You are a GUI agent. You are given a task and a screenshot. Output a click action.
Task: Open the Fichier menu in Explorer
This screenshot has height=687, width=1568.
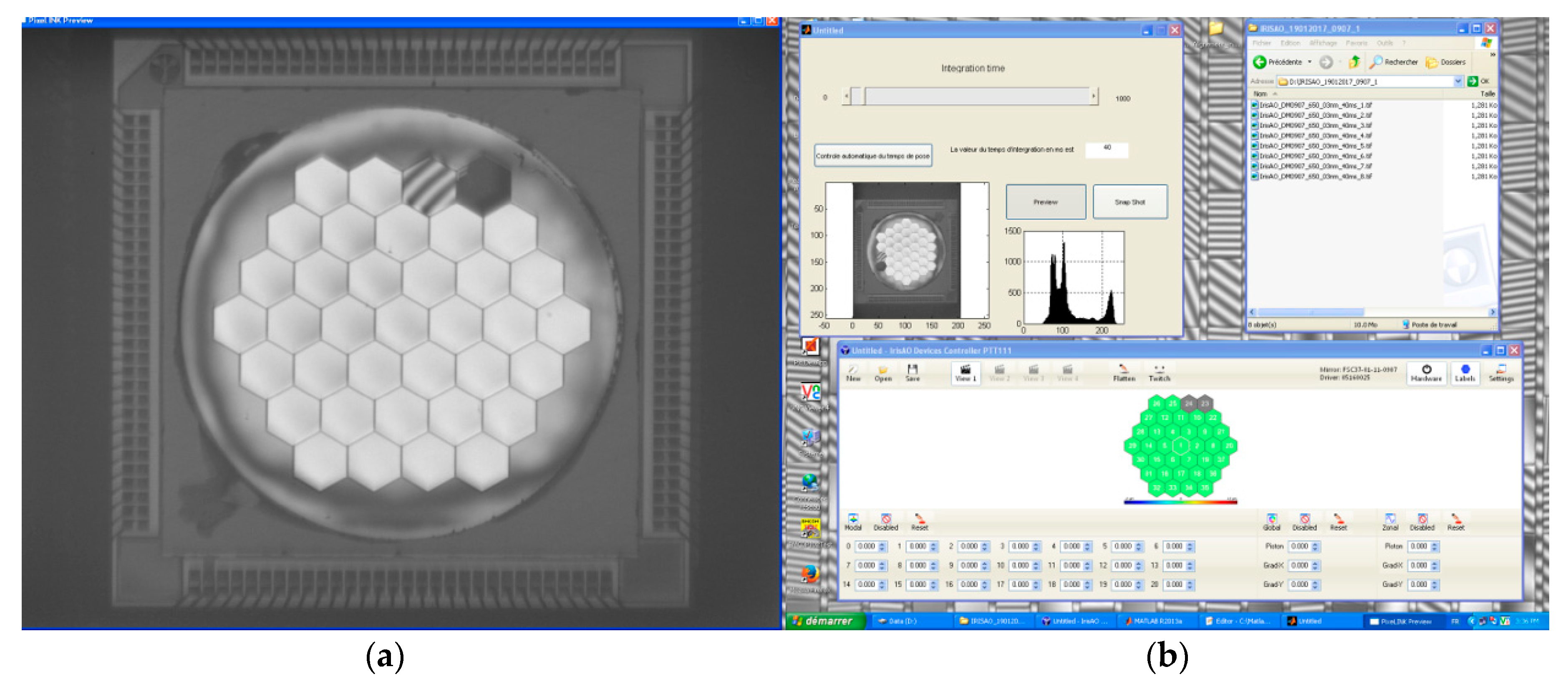pyautogui.click(x=1261, y=43)
